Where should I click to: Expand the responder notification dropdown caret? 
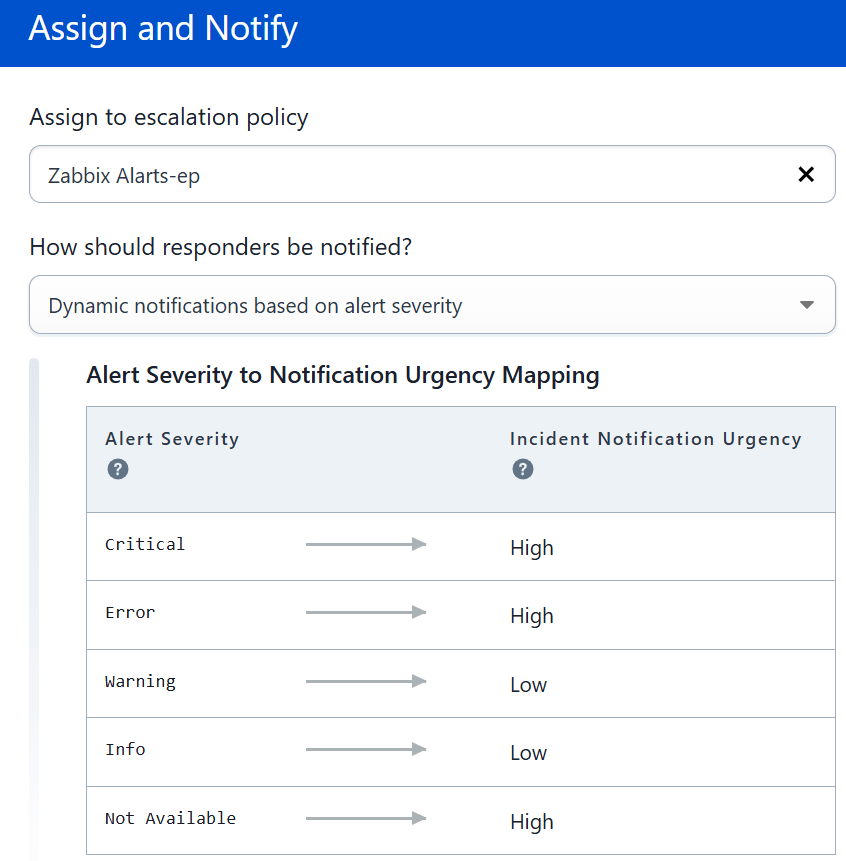[x=807, y=305]
